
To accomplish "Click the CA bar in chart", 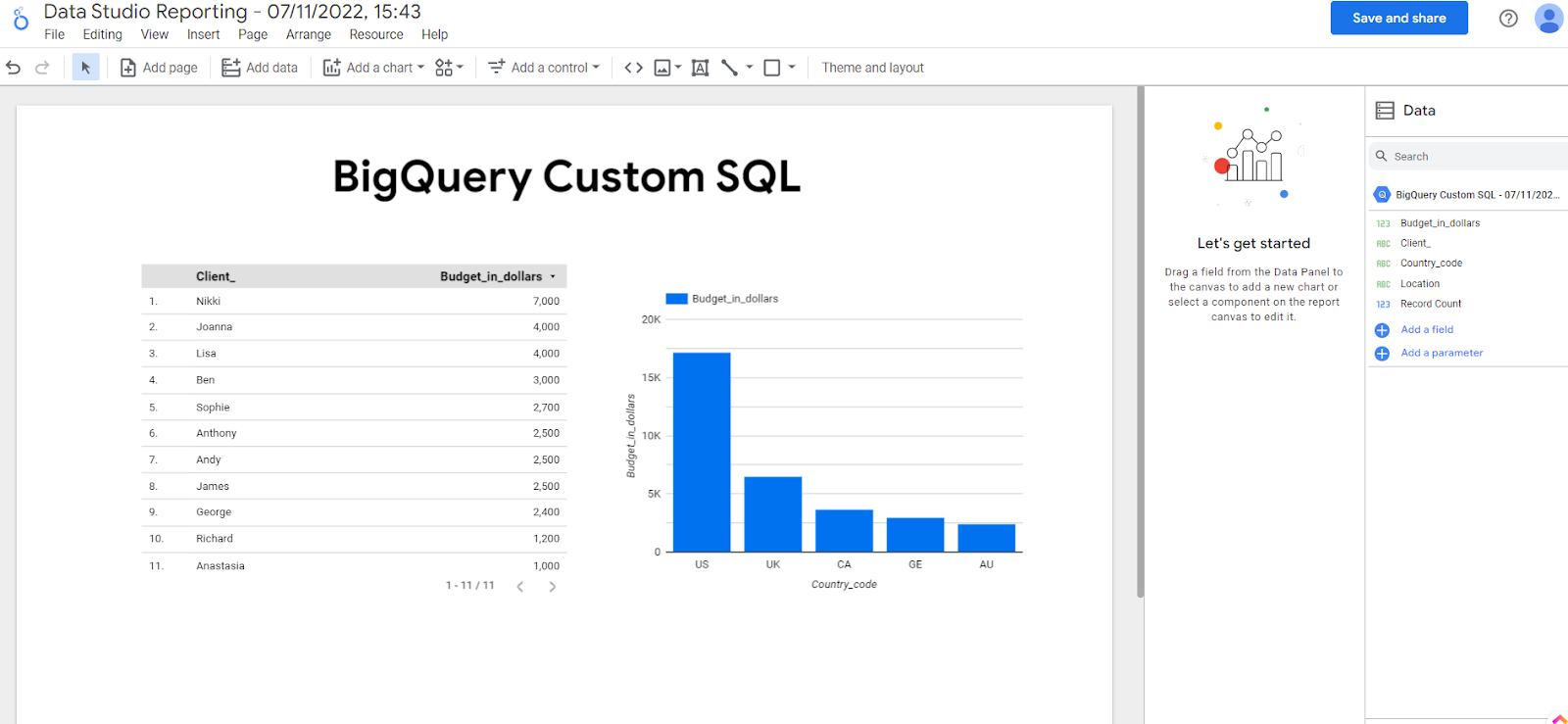I will pyautogui.click(x=844, y=531).
